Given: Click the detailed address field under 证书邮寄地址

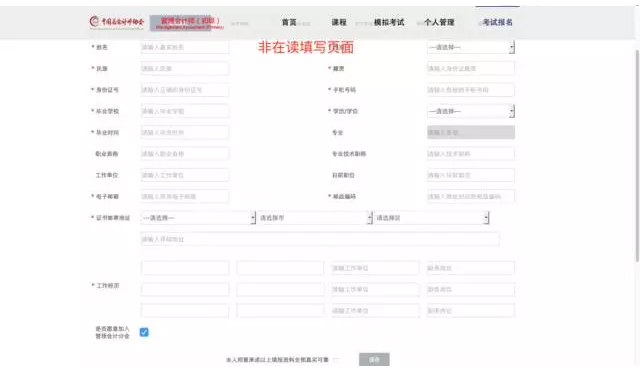Looking at the screenshot, I should click(x=320, y=239).
